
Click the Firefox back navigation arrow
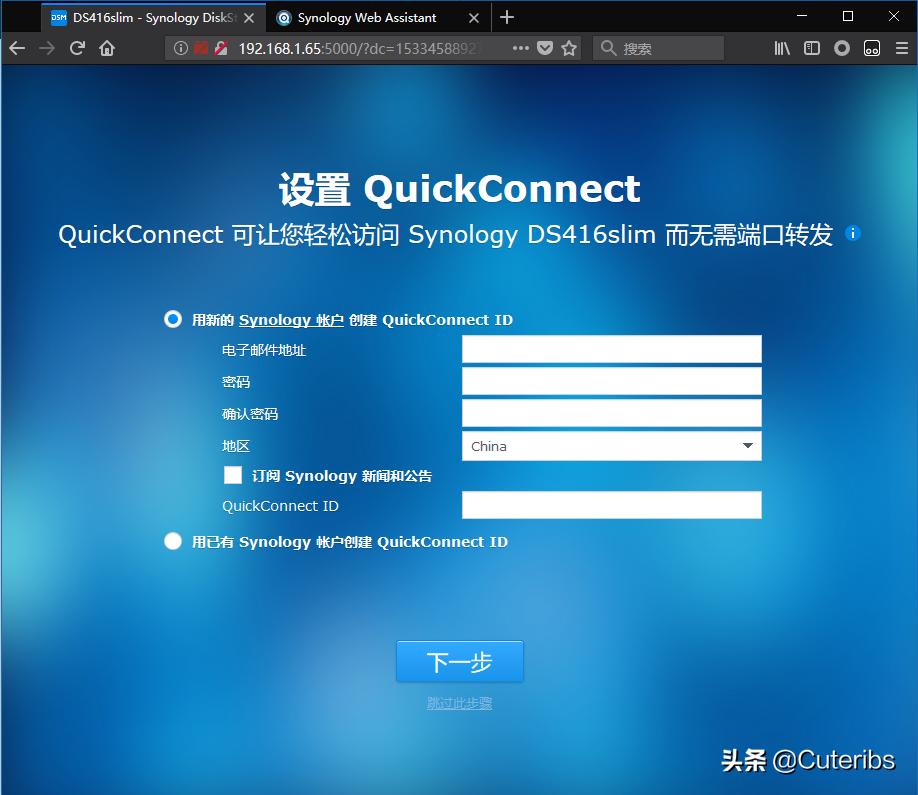click(x=17, y=47)
